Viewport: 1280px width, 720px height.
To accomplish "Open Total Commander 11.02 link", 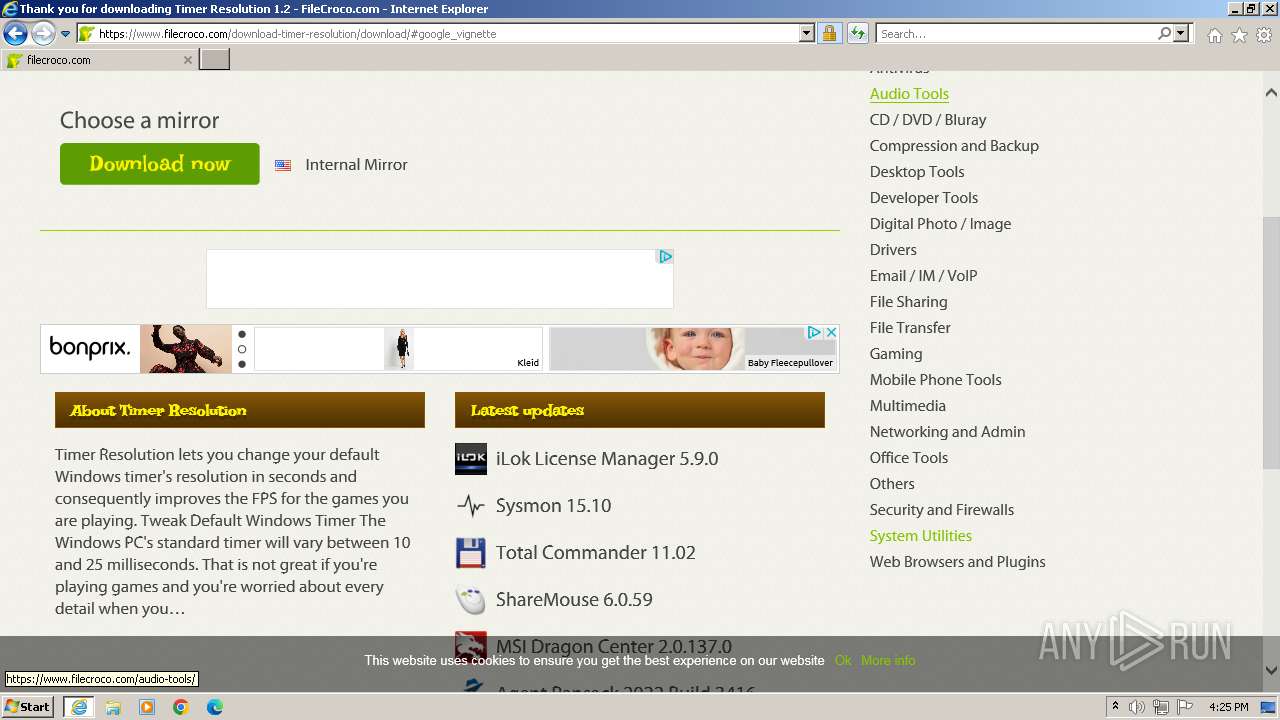I will click(595, 553).
